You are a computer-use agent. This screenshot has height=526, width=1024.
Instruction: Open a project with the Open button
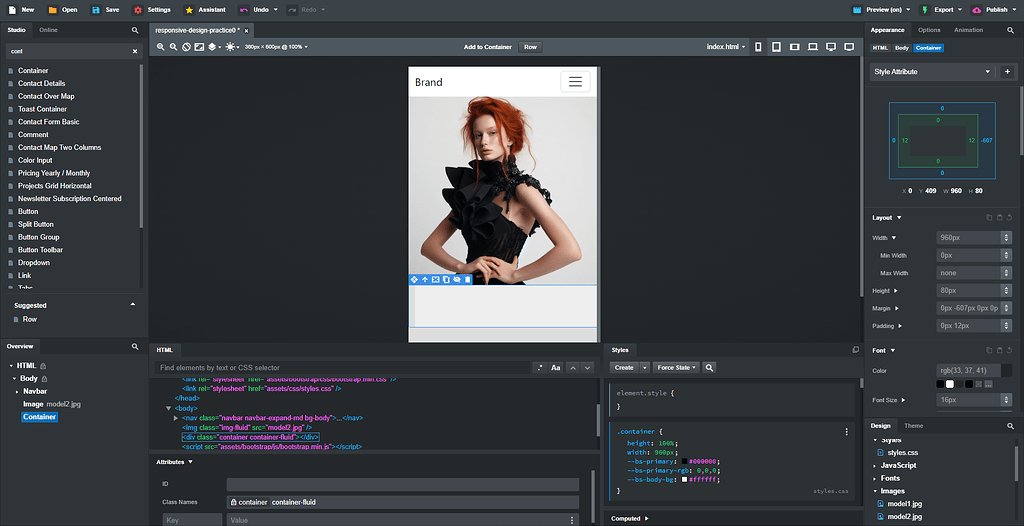pos(63,10)
